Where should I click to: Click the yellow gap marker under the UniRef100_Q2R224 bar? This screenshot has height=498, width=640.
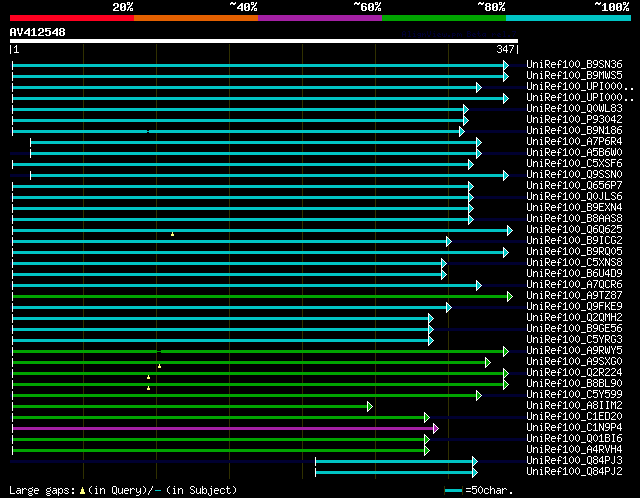coord(149,377)
